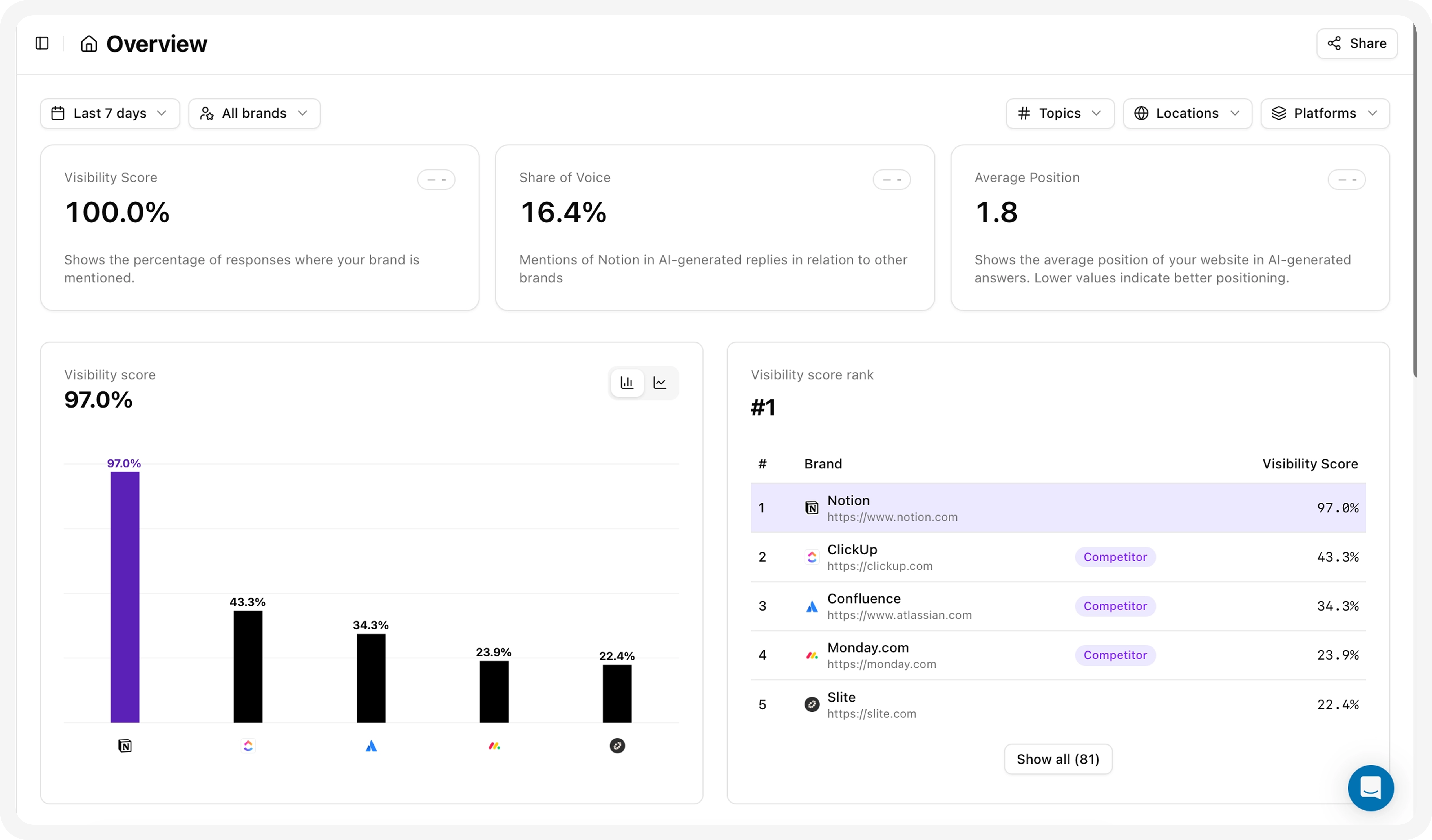The image size is (1432, 840).
Task: Click the Slite logo below the last bar
Action: 617,746
